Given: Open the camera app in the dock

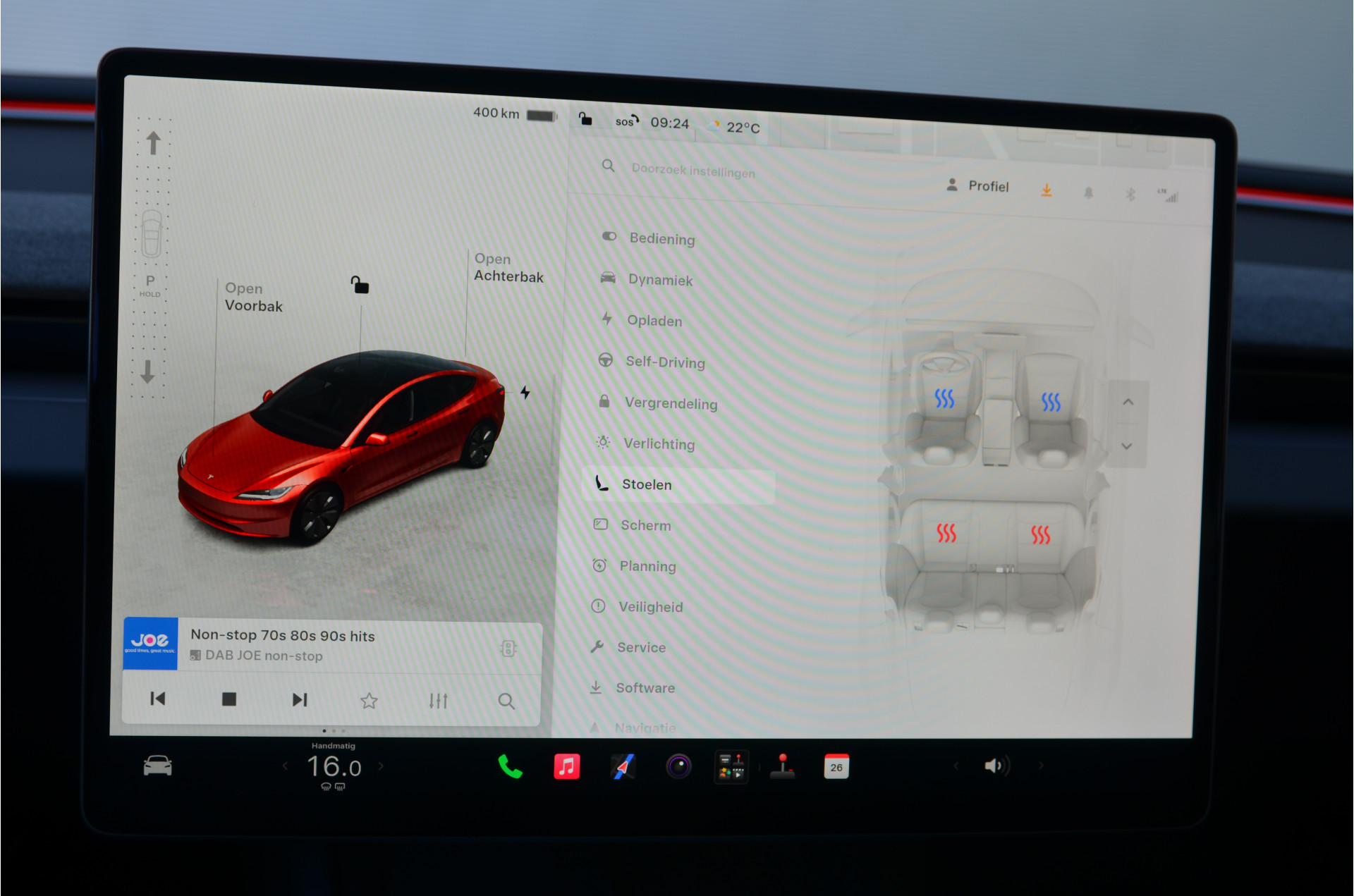Looking at the screenshot, I should point(679,766).
